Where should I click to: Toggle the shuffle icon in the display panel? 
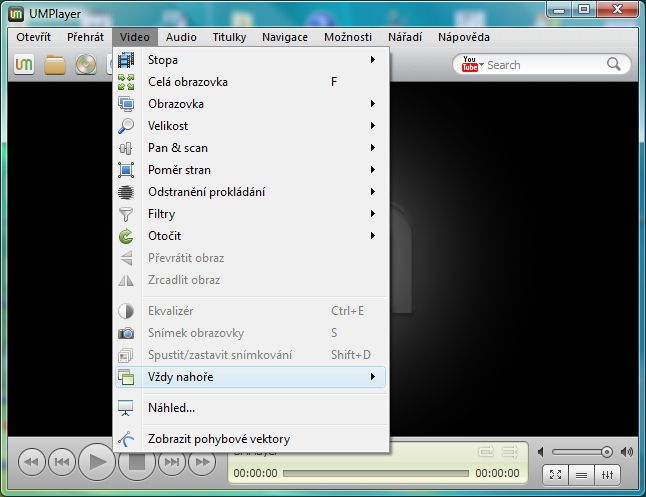[510, 452]
